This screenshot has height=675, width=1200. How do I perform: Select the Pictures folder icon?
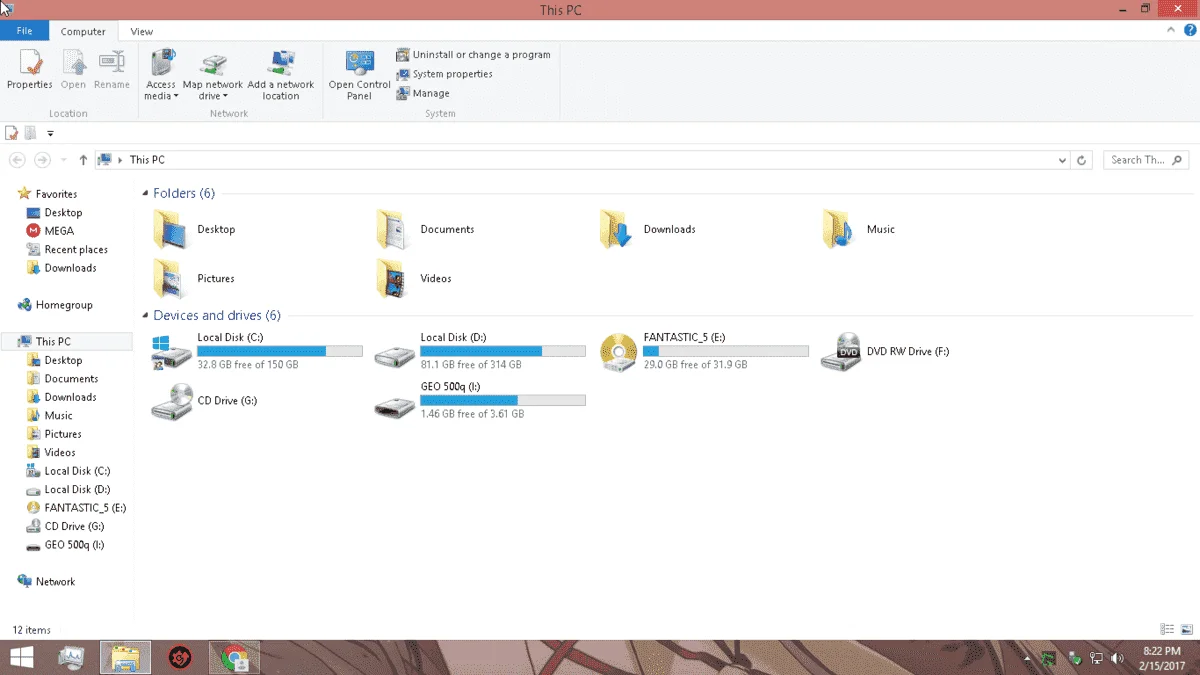pyautogui.click(x=170, y=278)
